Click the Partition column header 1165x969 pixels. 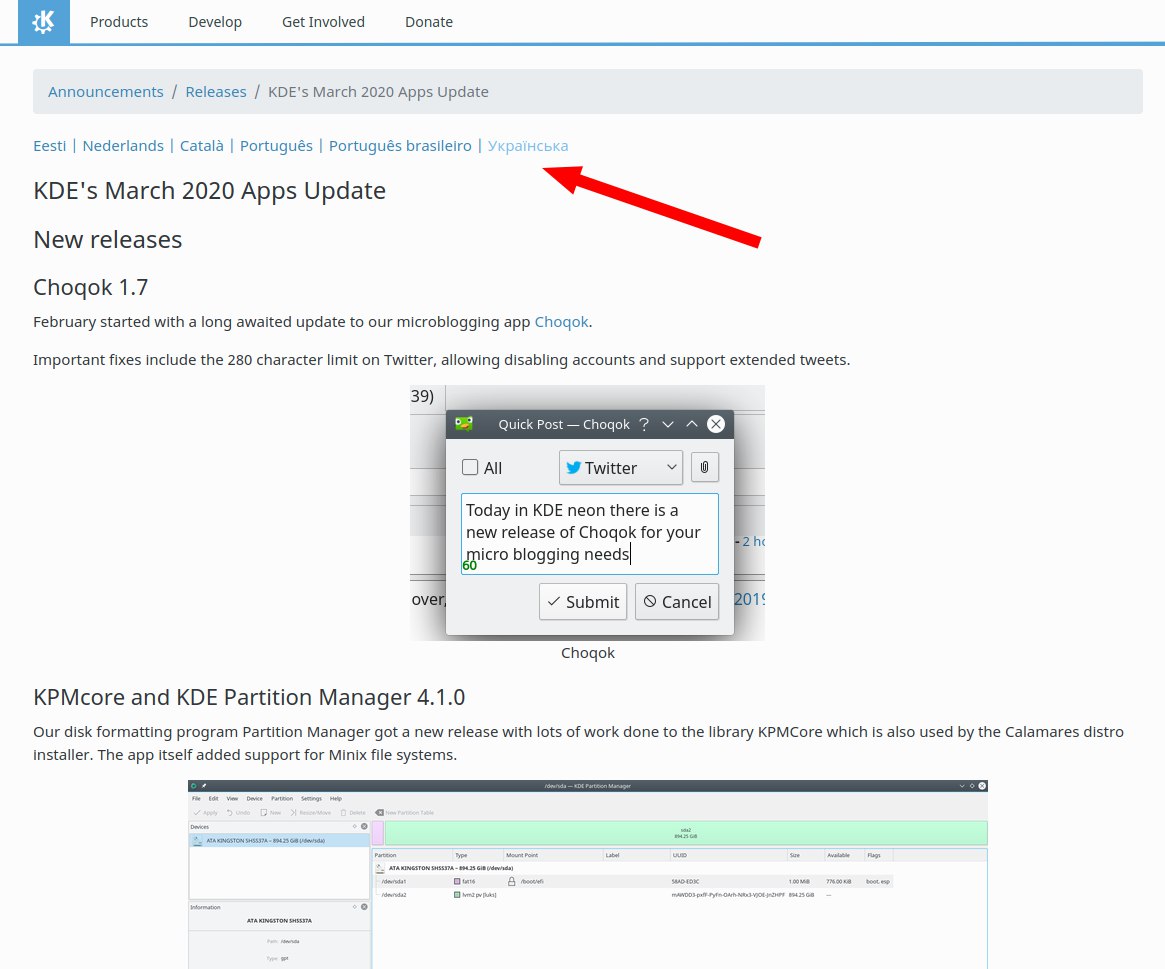pos(412,855)
